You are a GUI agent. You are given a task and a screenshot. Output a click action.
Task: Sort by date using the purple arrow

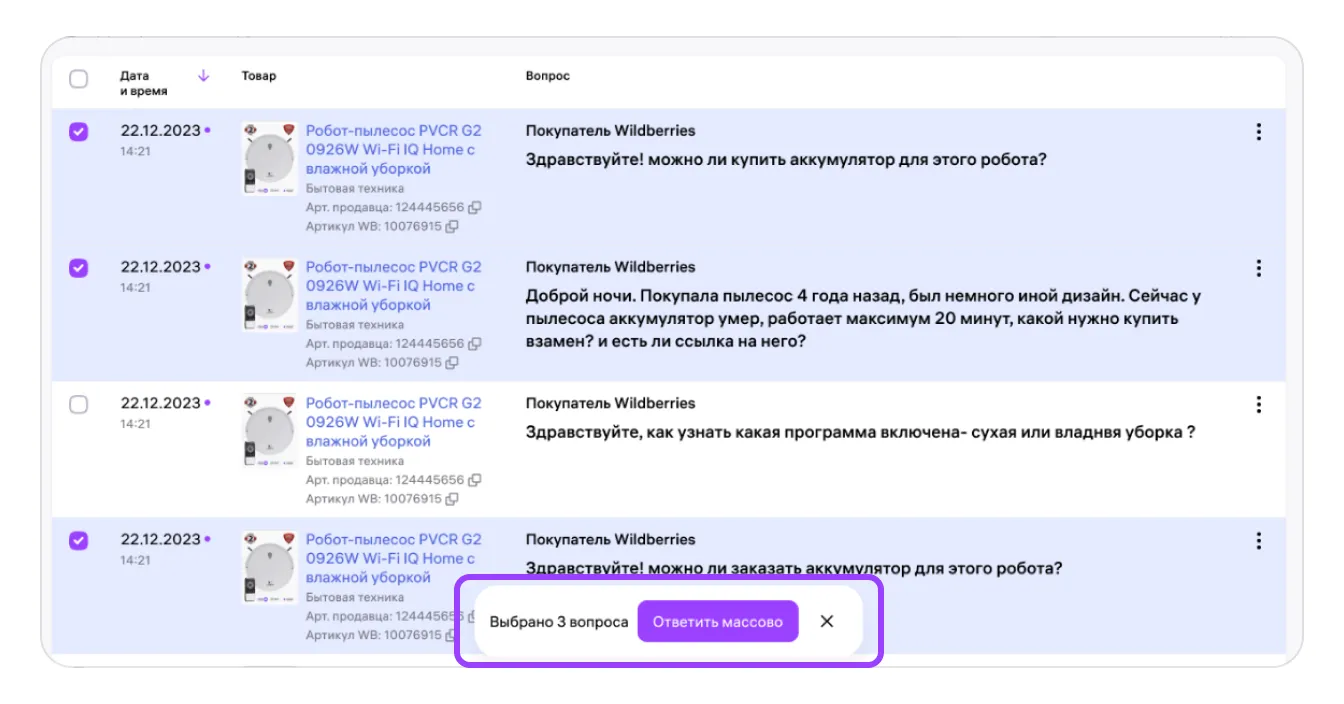click(x=204, y=76)
